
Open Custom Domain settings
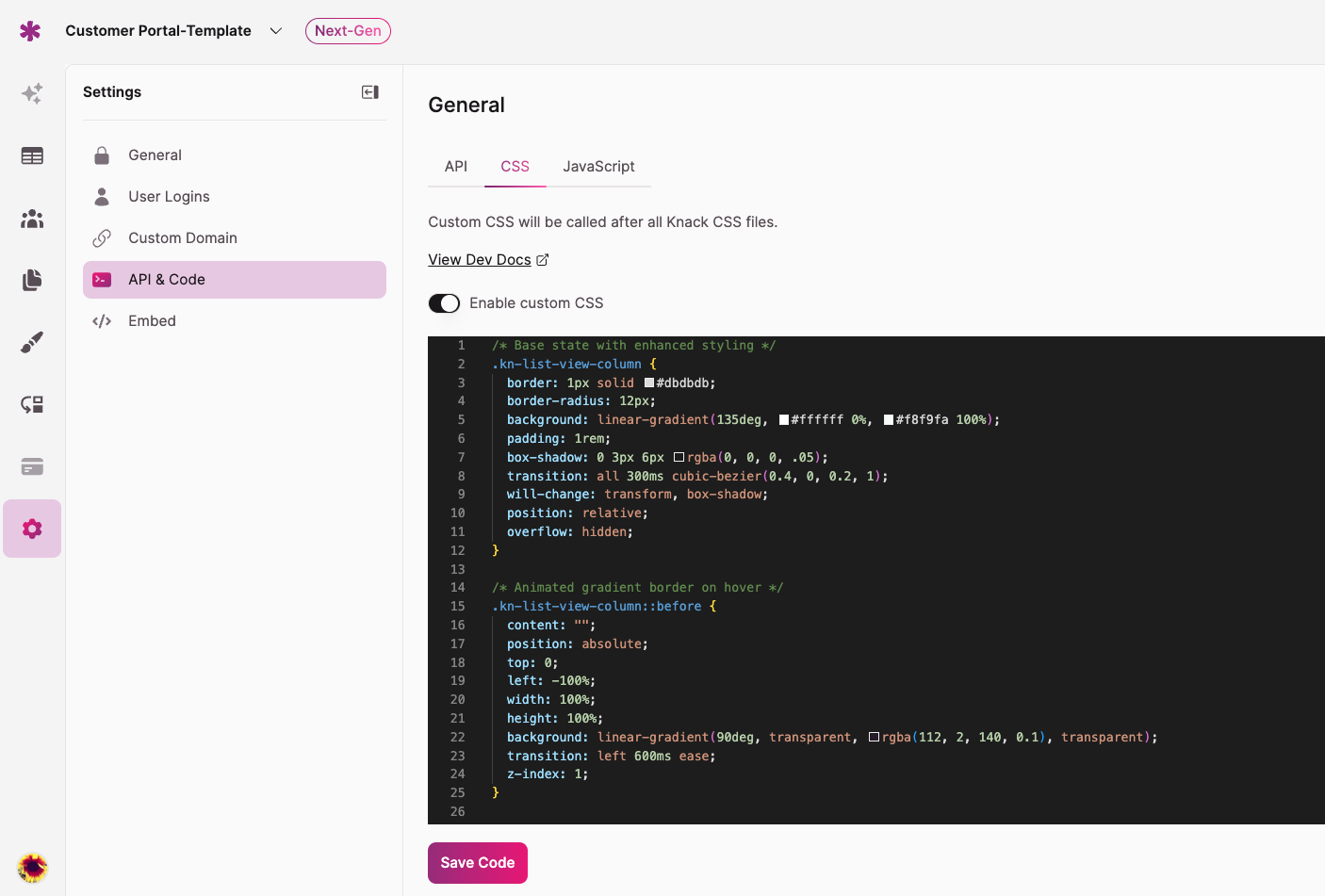tap(235, 238)
